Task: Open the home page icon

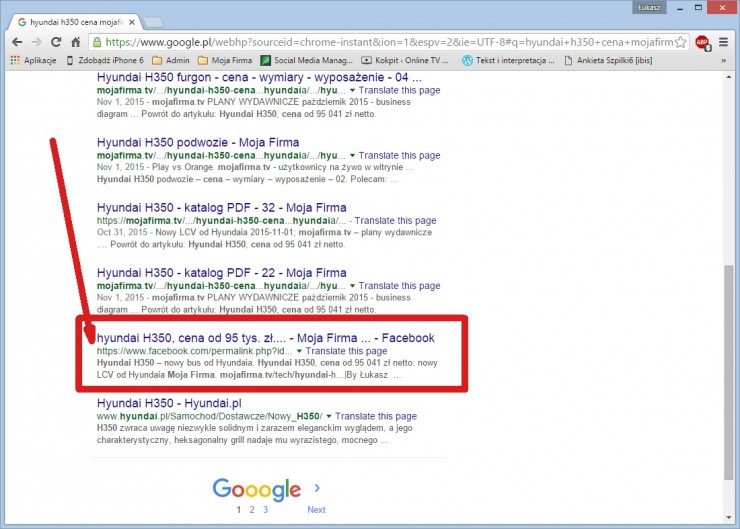Action: pyautogui.click(x=76, y=42)
